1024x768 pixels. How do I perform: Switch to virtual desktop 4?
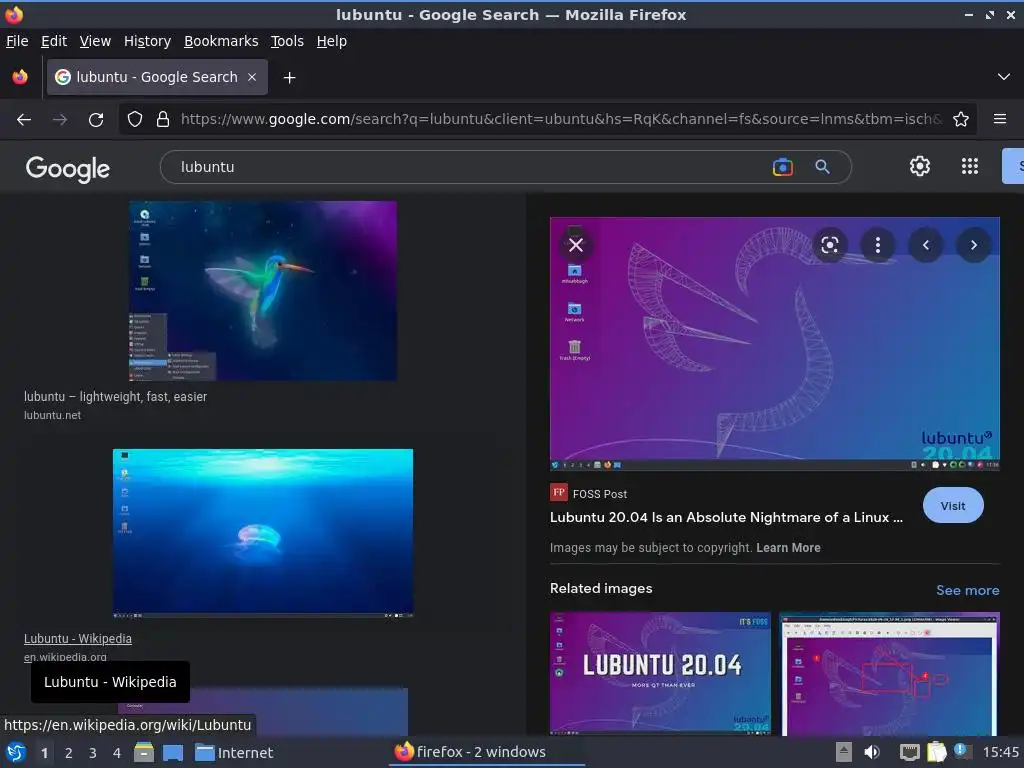coord(117,753)
